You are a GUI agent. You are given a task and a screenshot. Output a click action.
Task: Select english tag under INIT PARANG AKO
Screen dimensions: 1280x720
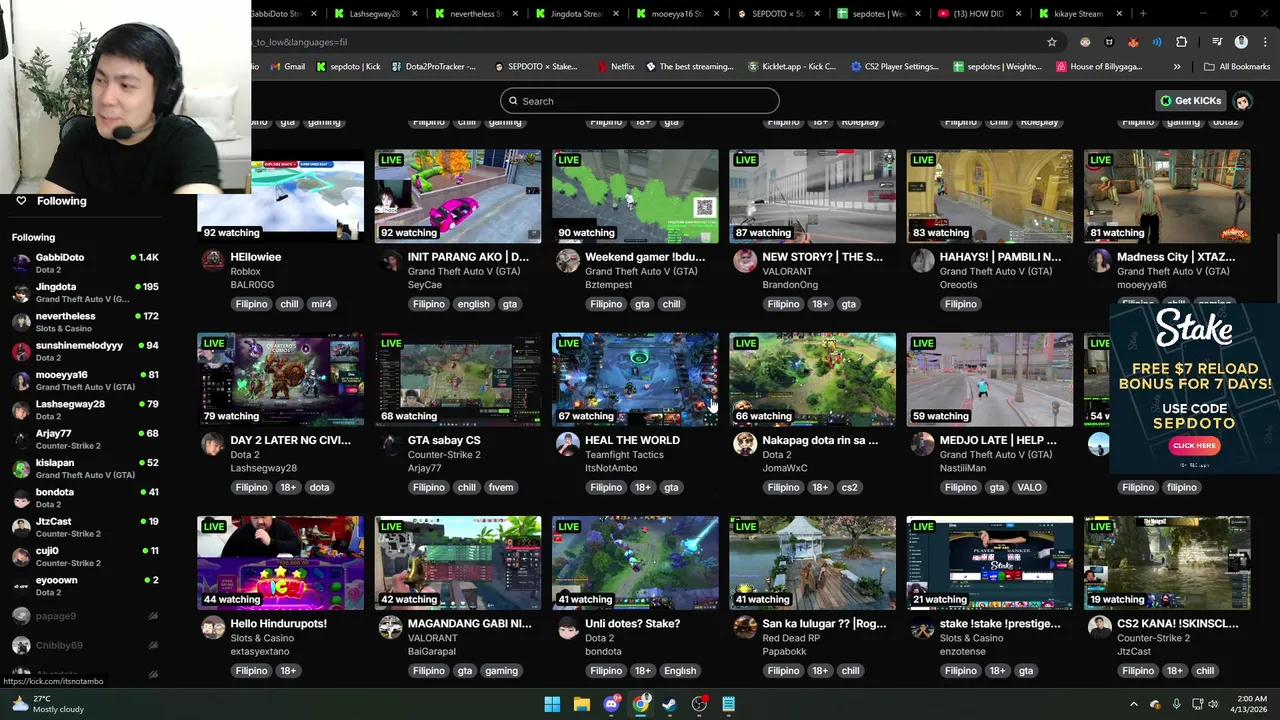pos(473,304)
